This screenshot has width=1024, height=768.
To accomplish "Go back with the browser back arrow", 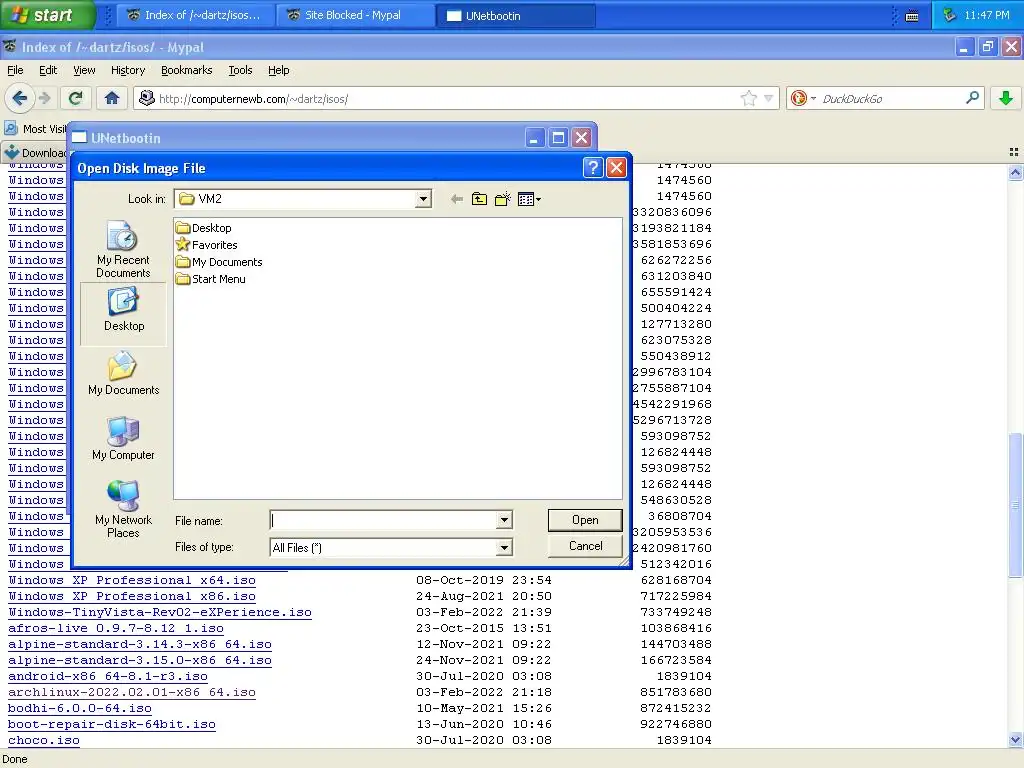I will [x=20, y=99].
